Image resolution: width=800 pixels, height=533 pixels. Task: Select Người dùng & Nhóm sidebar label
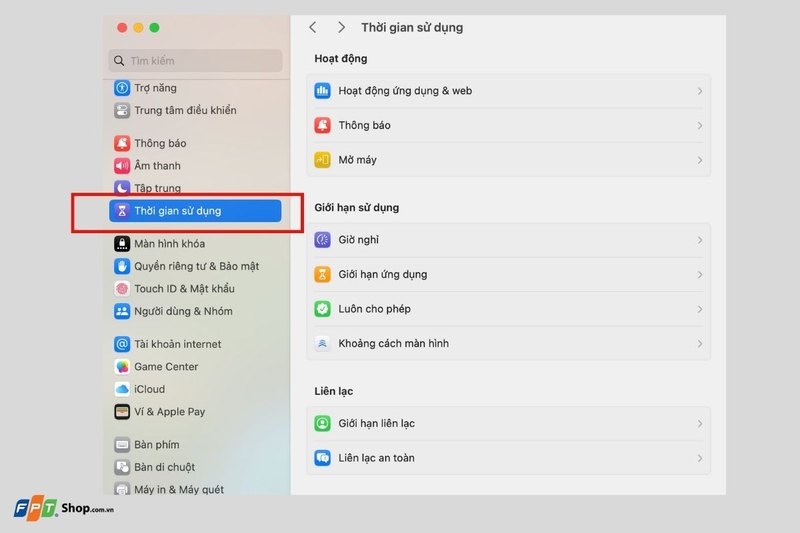pos(183,311)
